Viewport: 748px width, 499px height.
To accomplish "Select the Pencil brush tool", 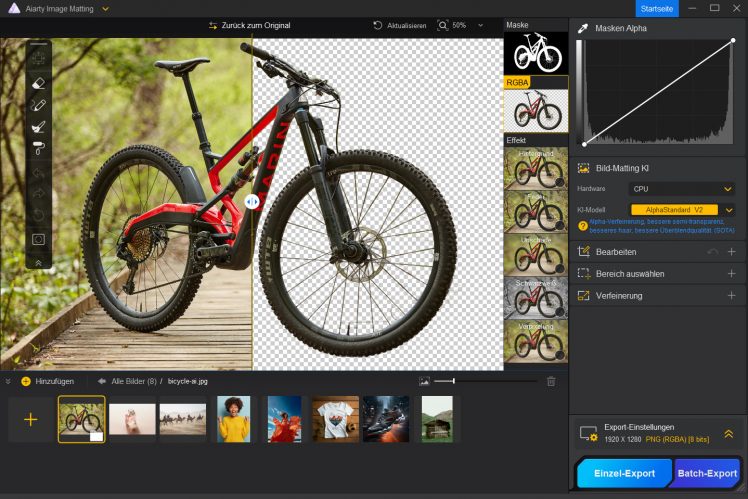I will click(39, 105).
